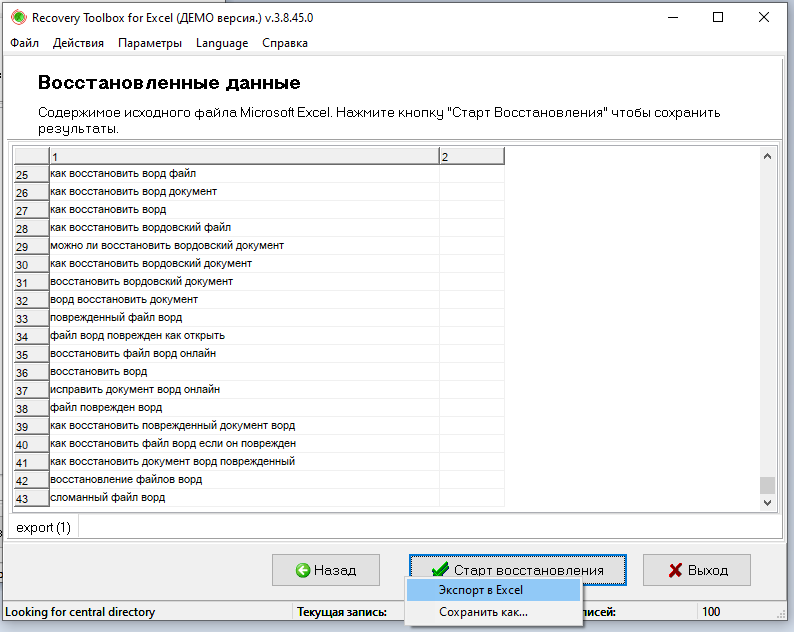Screen dimensions: 794x632
Task: Minimize the Recovery Toolbox window
Action: pyautogui.click(x=673, y=18)
